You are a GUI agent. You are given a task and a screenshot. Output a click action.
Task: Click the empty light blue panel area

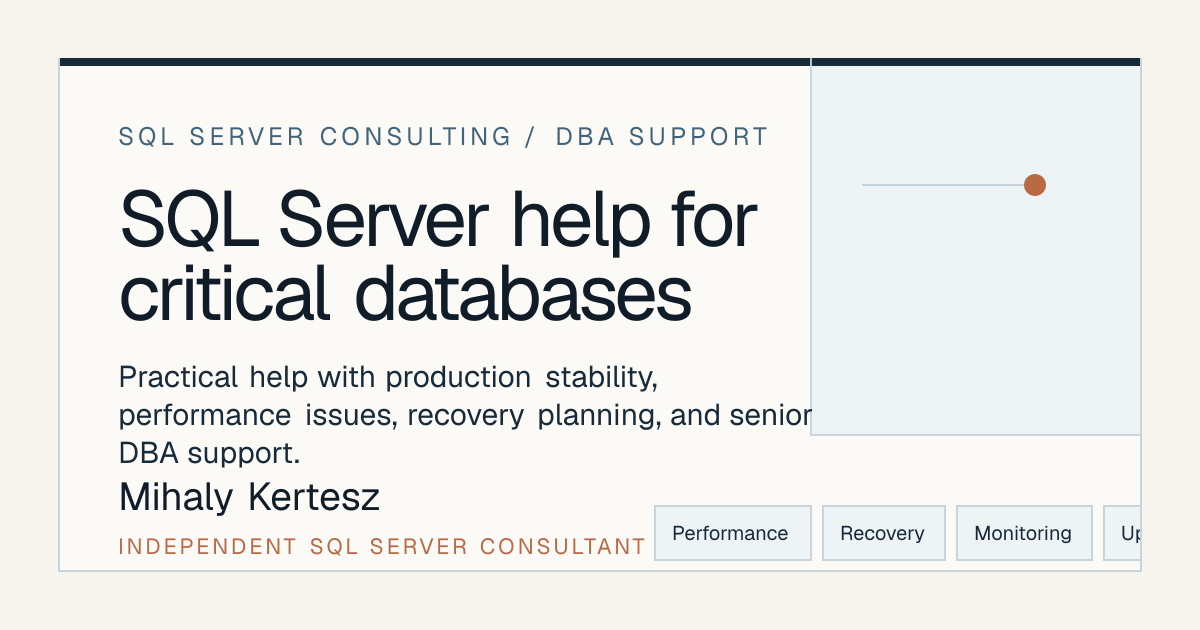(975, 320)
